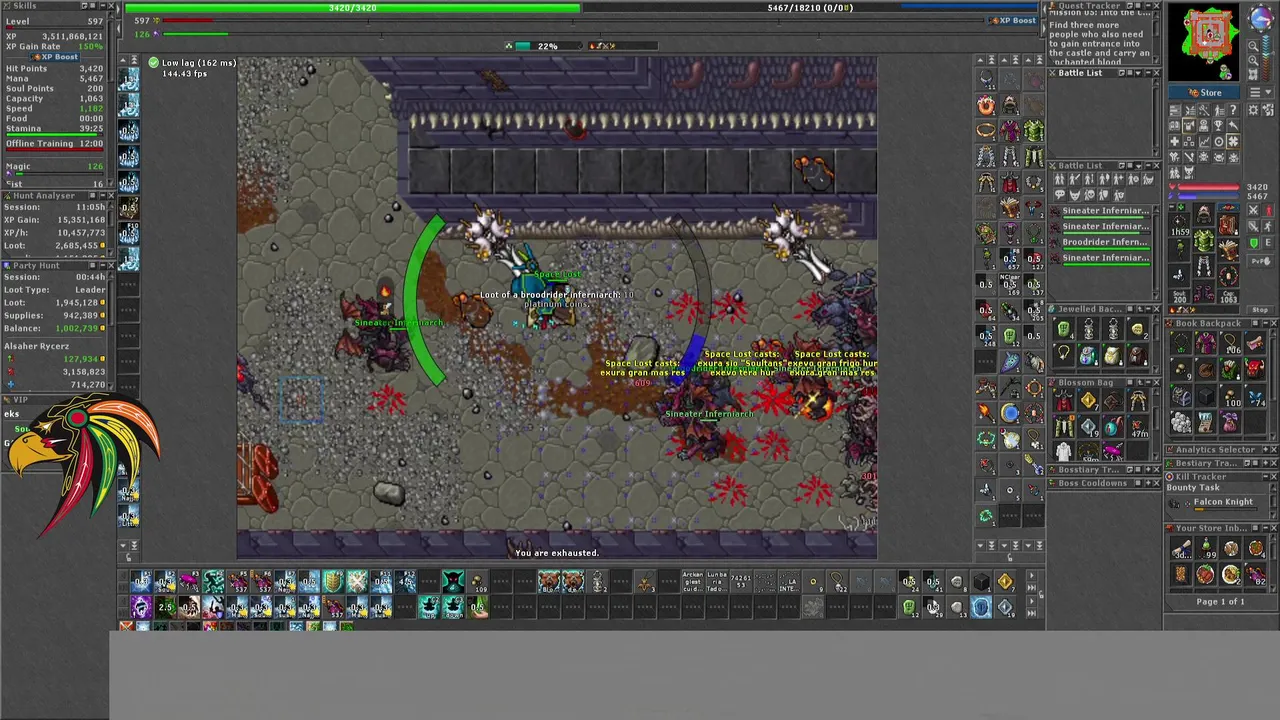
Task: Click the Party Hunt panel title
Action: point(37,266)
